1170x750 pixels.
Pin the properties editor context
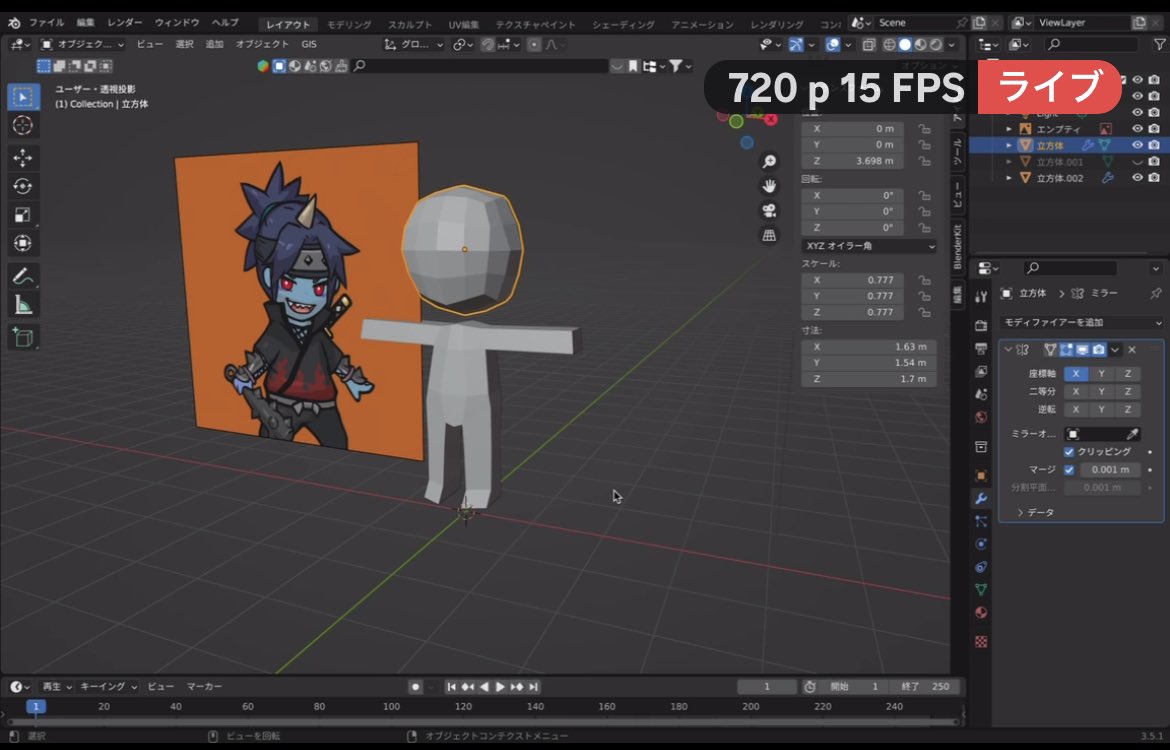tap(1155, 293)
